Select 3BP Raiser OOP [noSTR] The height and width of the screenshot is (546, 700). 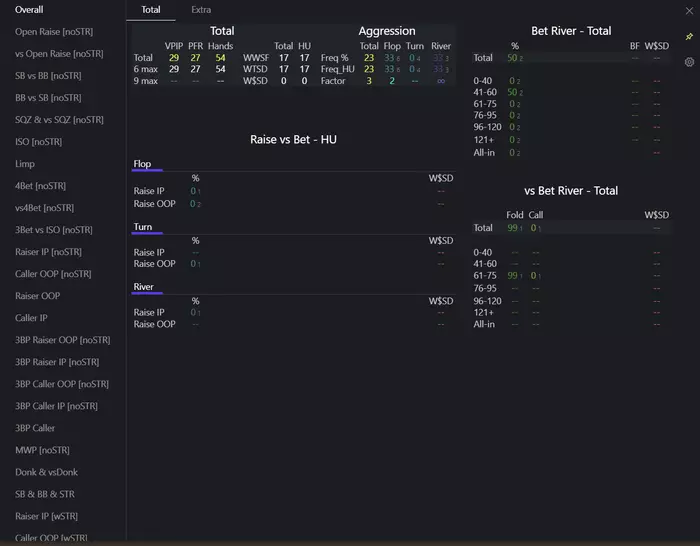[x=62, y=340]
